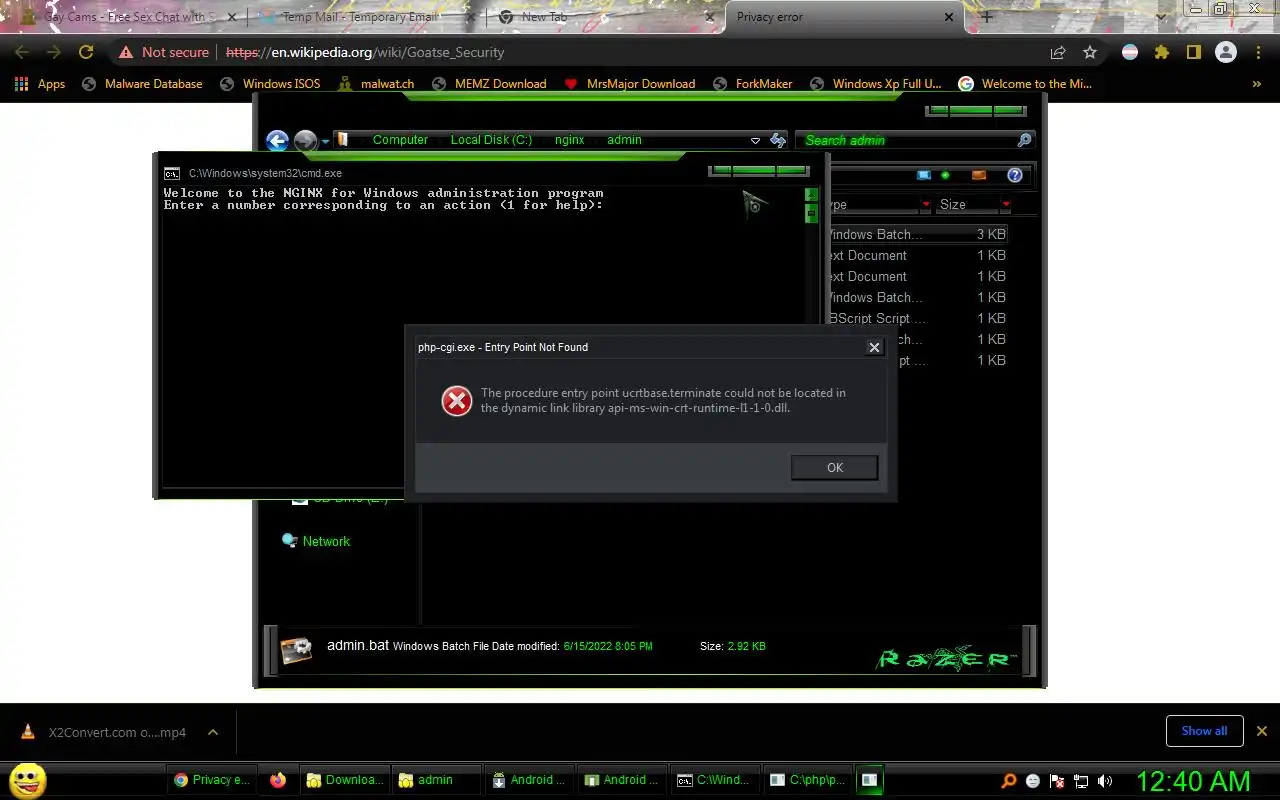Open Malware Database bookmark
Image resolution: width=1280 pixels, height=800 pixels.
click(x=142, y=84)
